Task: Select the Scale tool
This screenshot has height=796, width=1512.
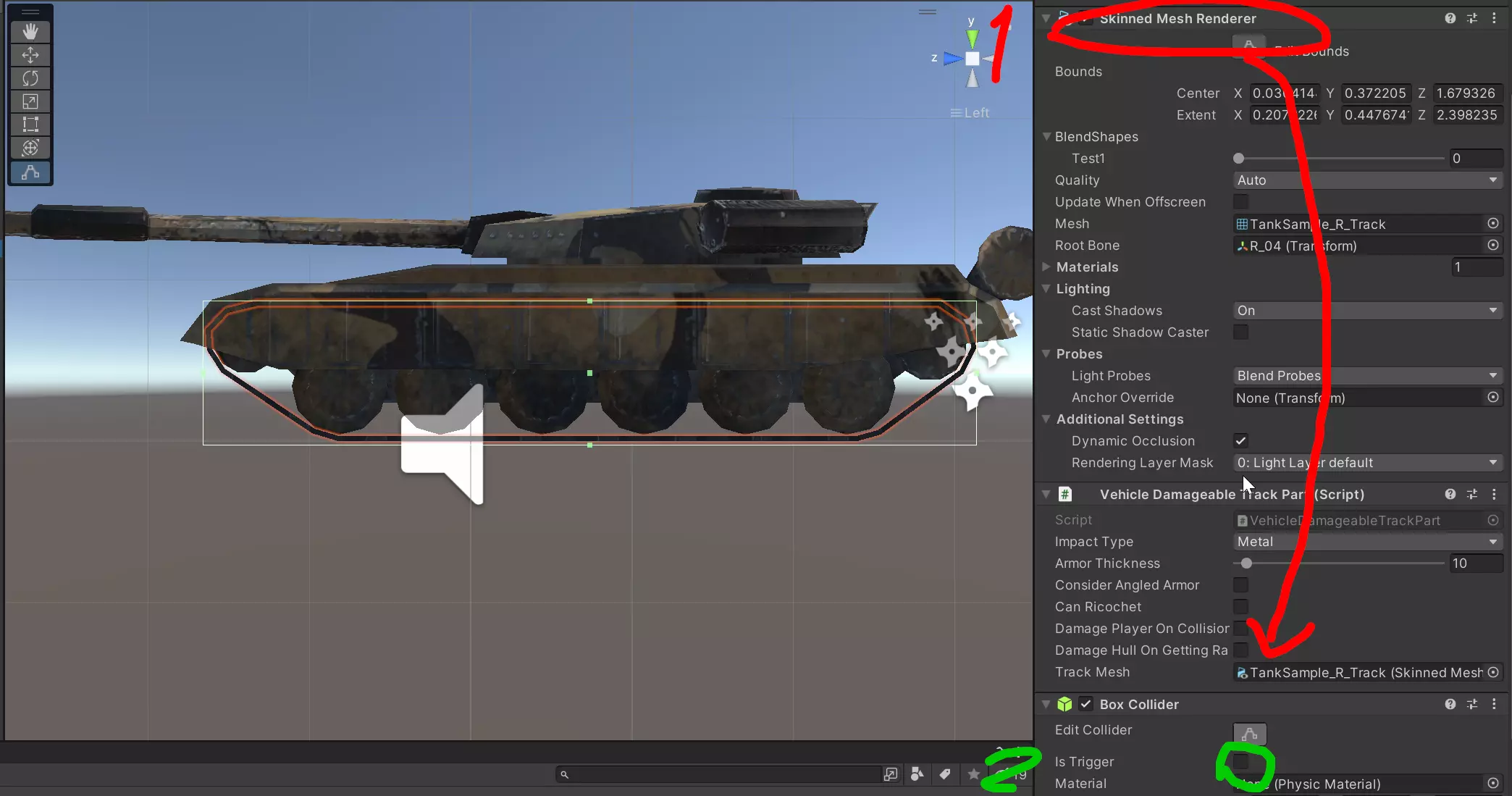Action: 30,101
